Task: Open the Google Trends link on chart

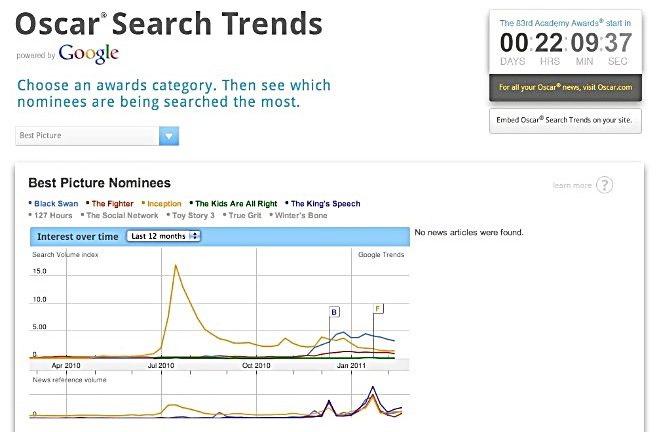Action: 381,254
